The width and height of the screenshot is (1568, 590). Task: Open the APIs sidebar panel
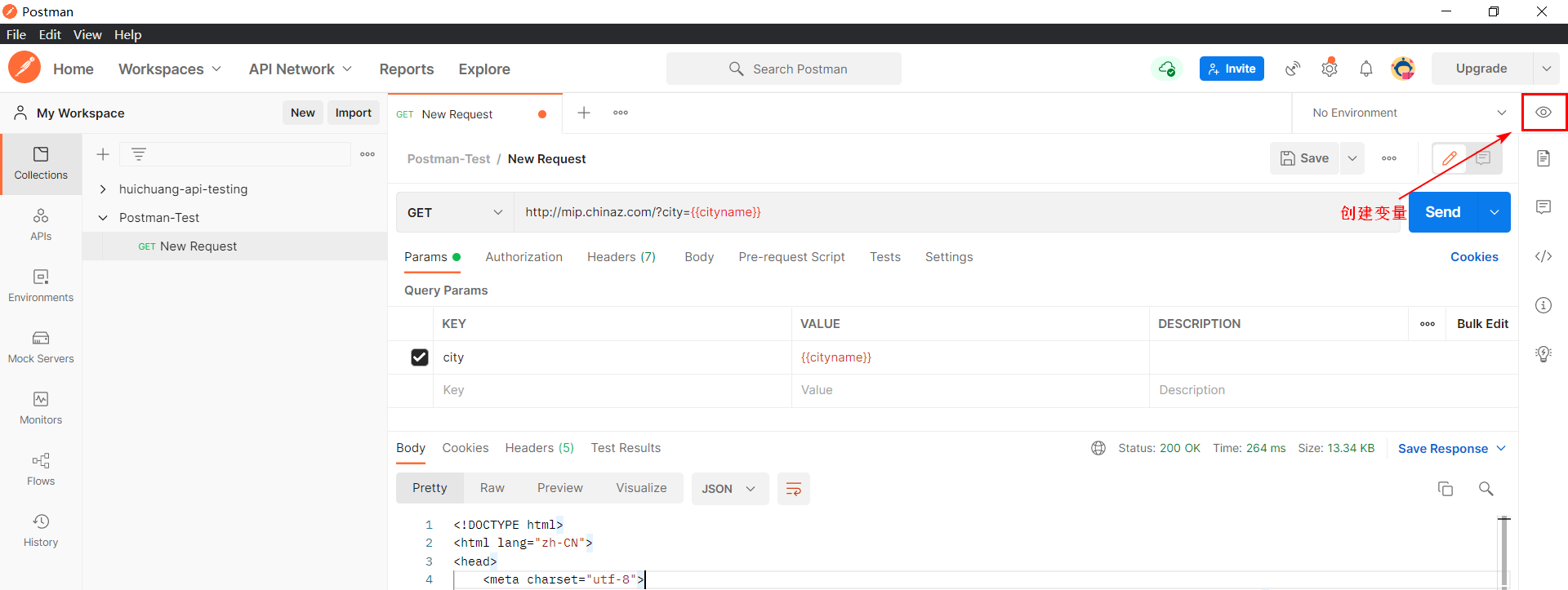point(41,225)
